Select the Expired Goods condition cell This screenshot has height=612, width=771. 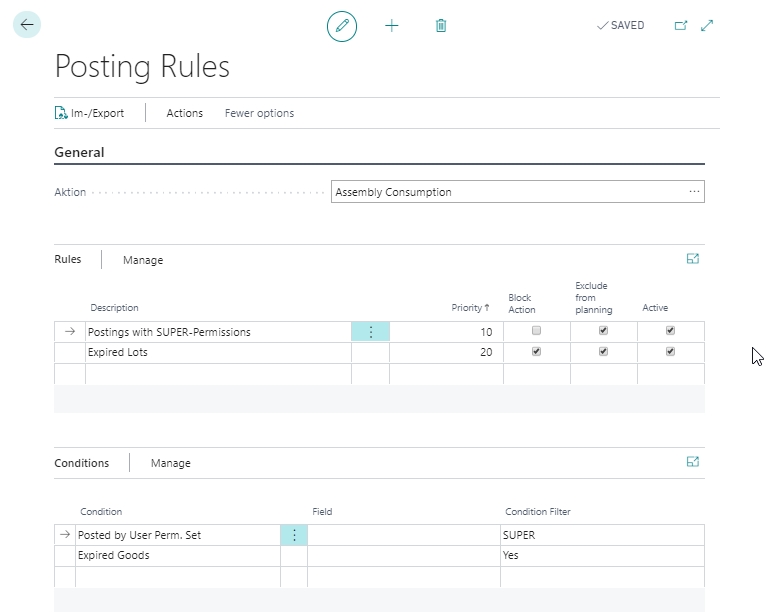[x=178, y=555]
